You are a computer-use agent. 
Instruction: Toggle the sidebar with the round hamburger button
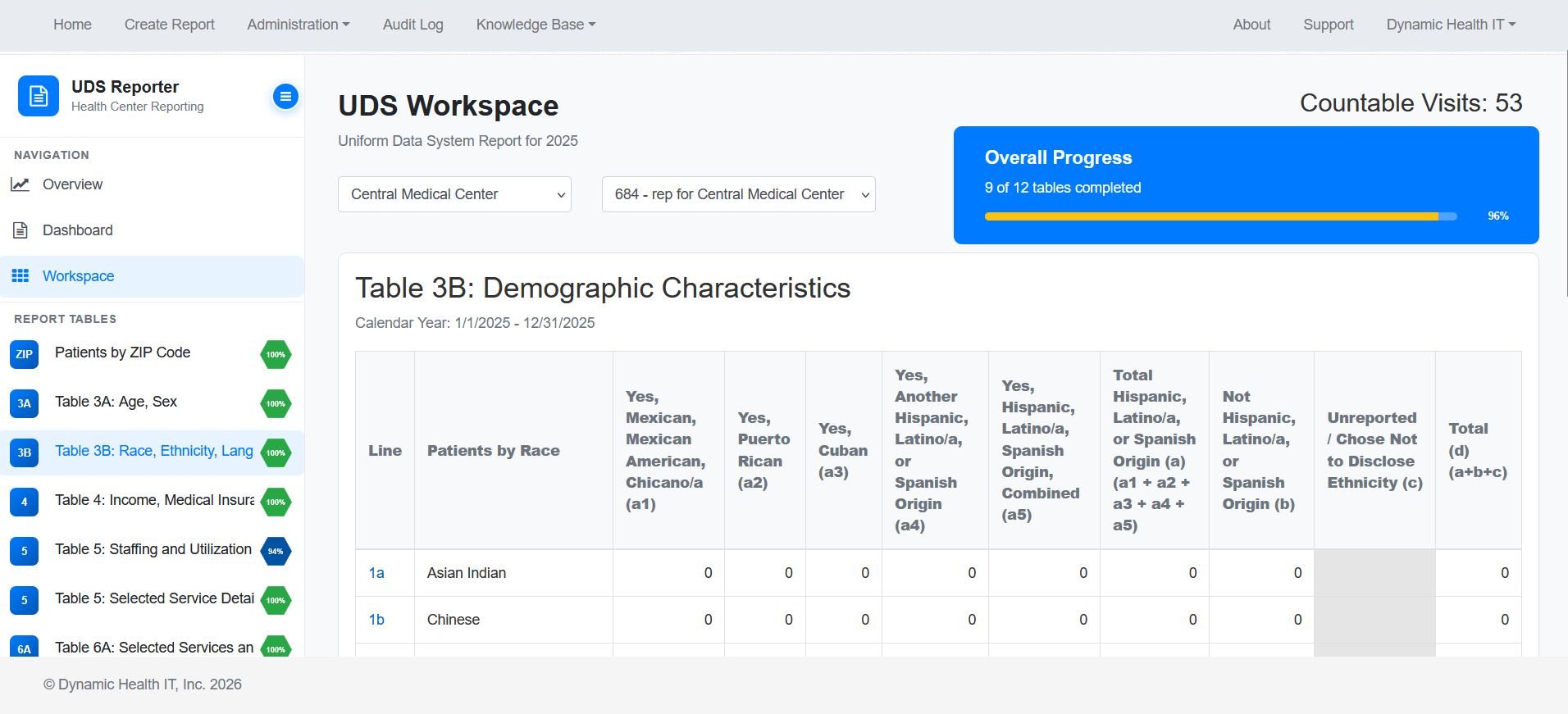[285, 97]
